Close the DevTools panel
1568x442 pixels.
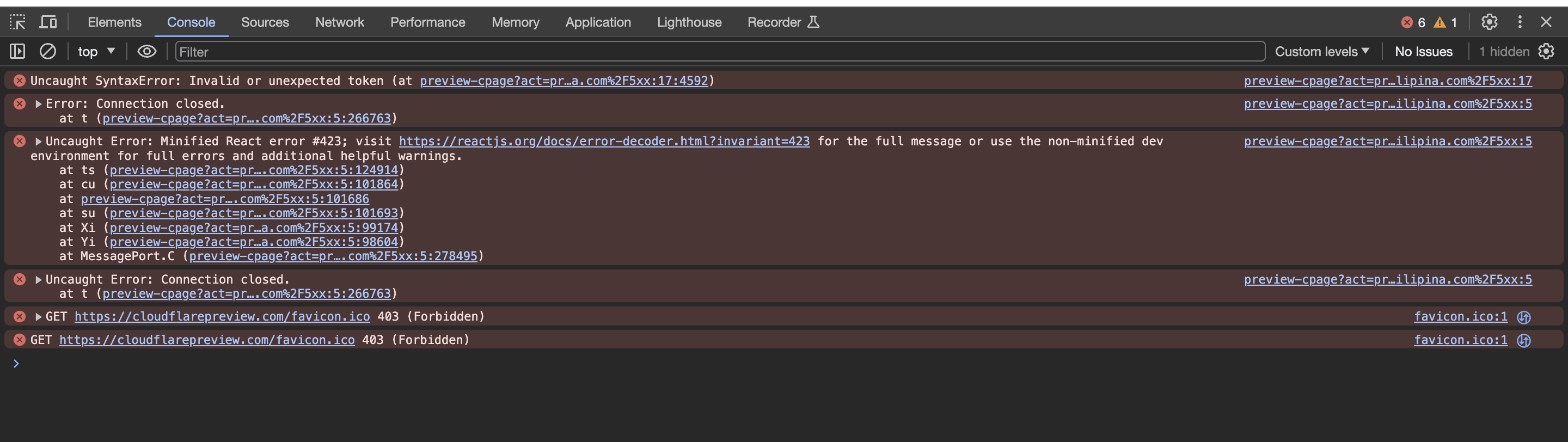click(x=1546, y=22)
